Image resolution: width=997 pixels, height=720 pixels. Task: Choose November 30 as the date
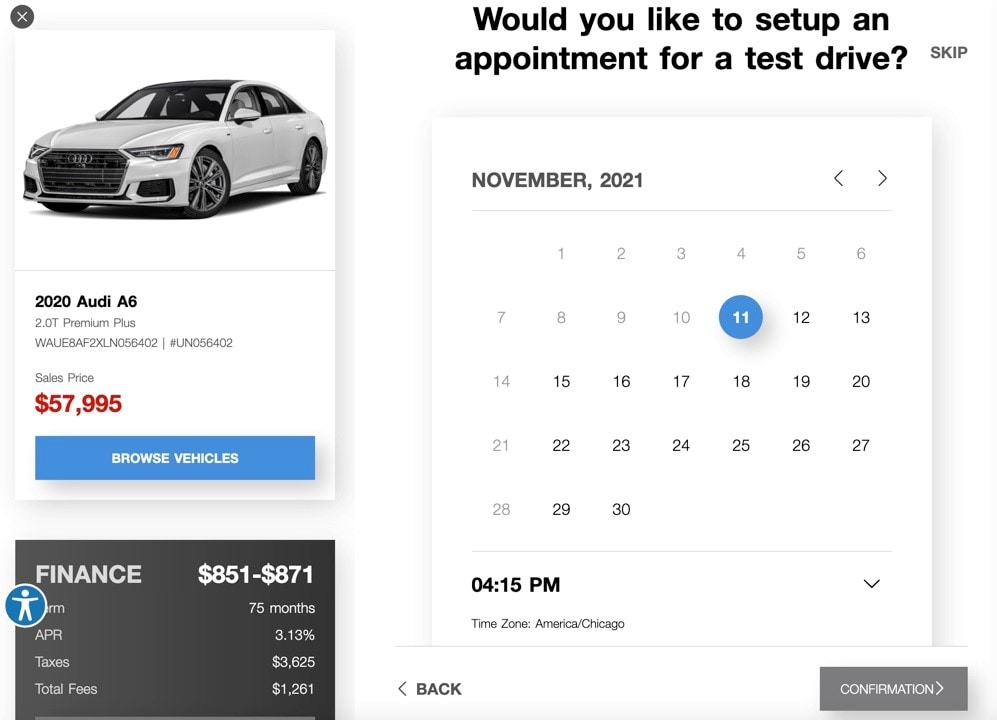point(621,509)
